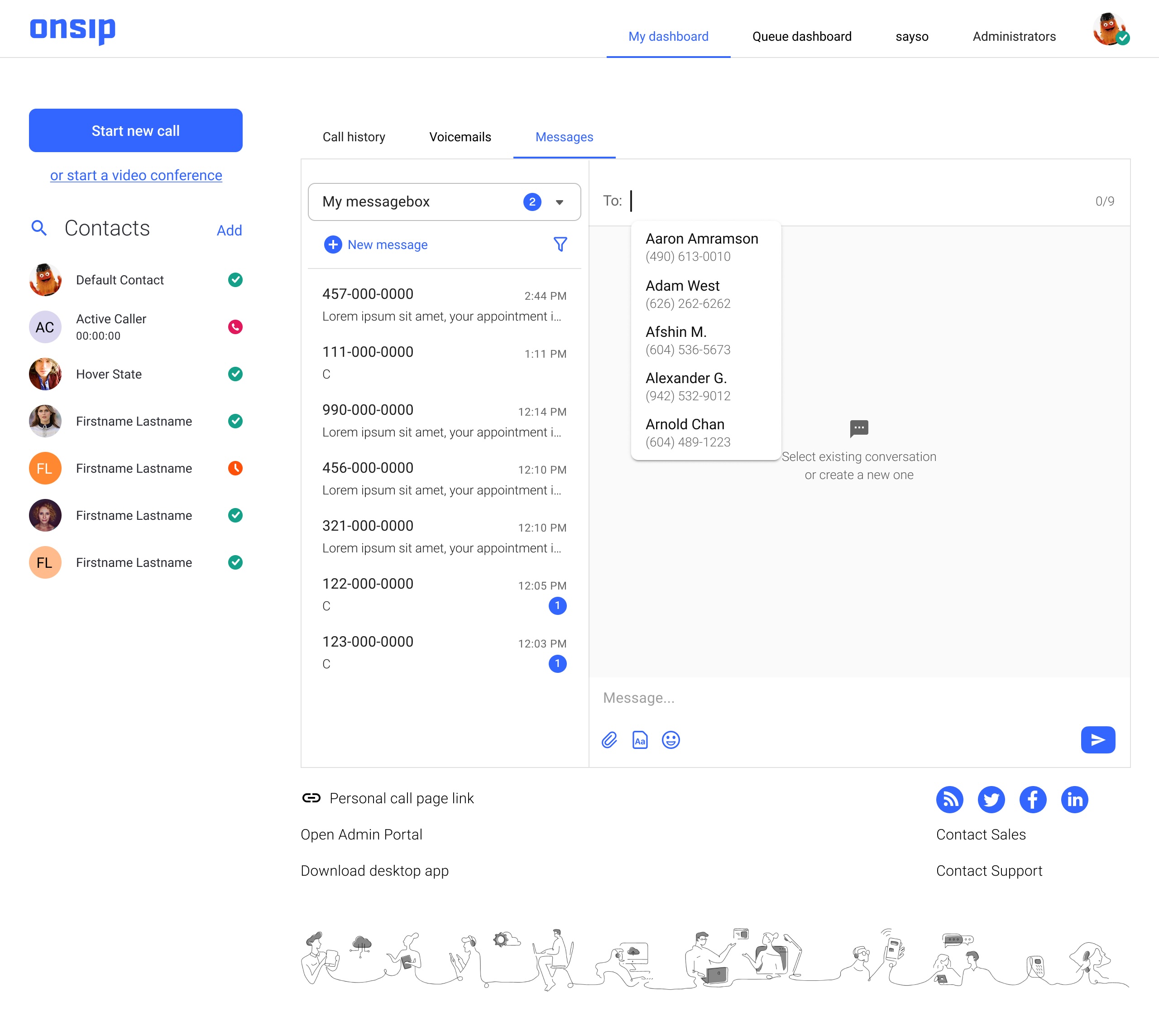Open the 990-000-0000 conversation
1159x1036 pixels.
[444, 421]
